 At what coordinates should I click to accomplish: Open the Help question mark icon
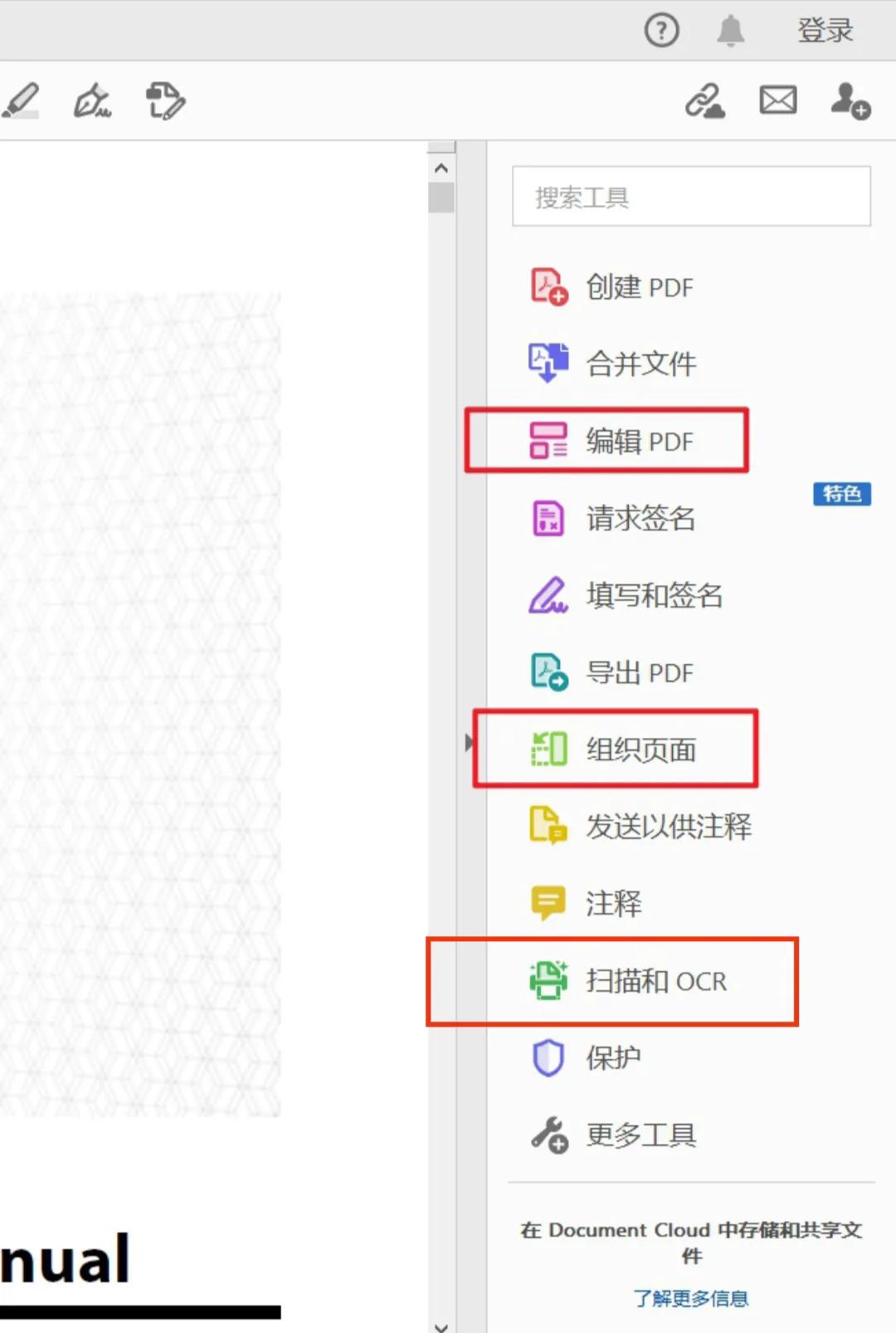click(661, 31)
